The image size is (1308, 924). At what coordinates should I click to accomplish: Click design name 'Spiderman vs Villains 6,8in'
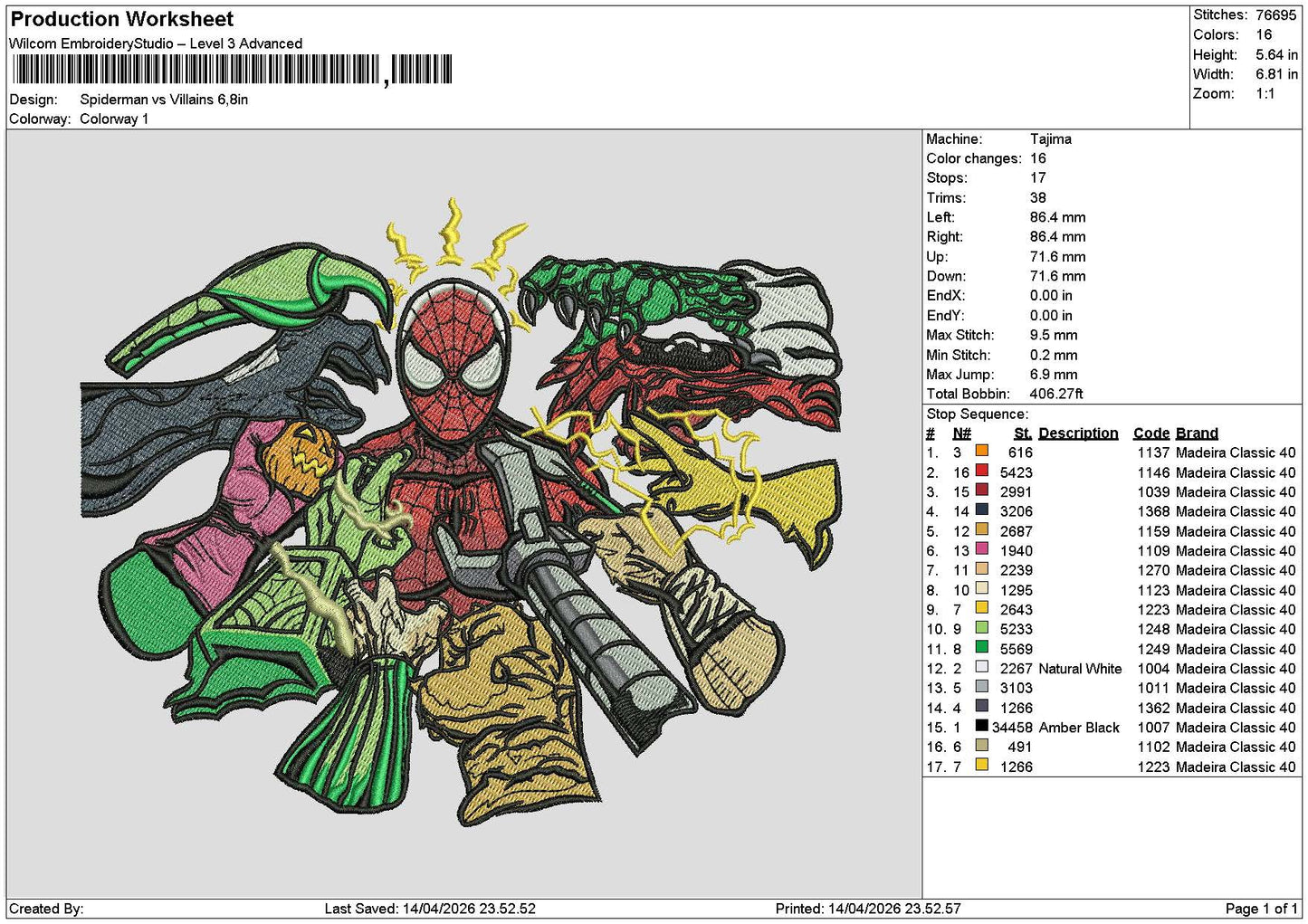click(x=164, y=100)
